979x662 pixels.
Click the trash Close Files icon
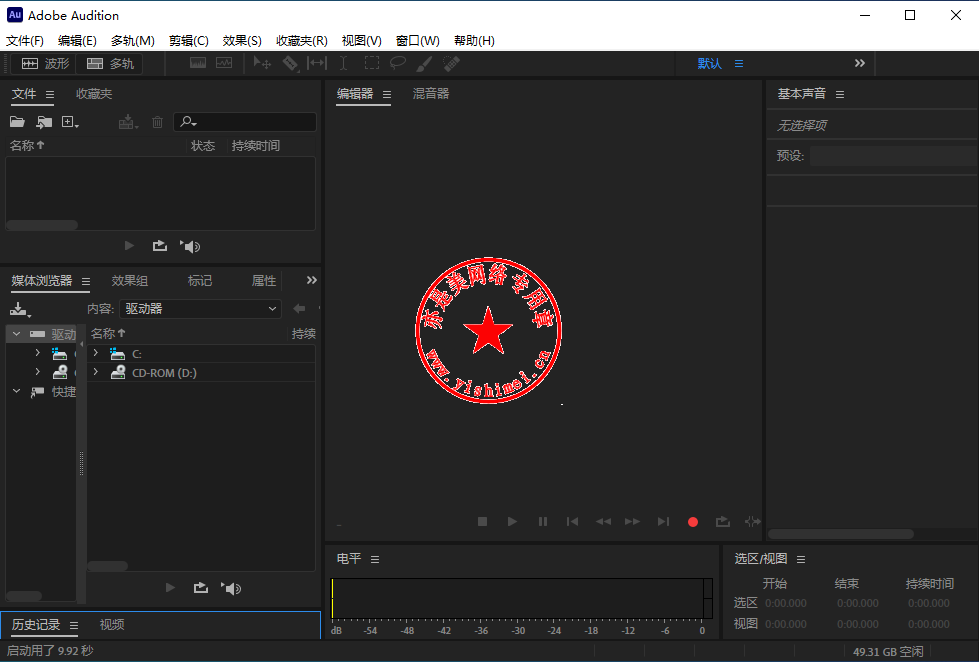point(157,122)
